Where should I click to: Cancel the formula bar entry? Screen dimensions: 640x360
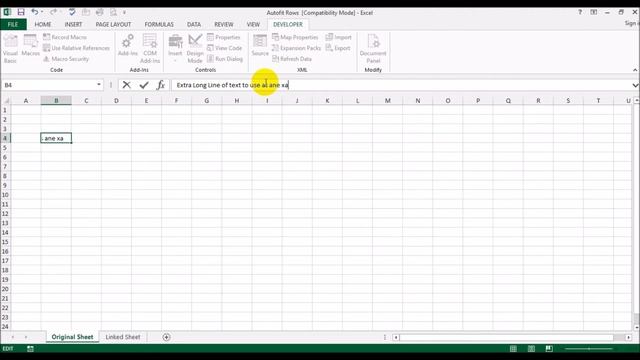(x=127, y=85)
